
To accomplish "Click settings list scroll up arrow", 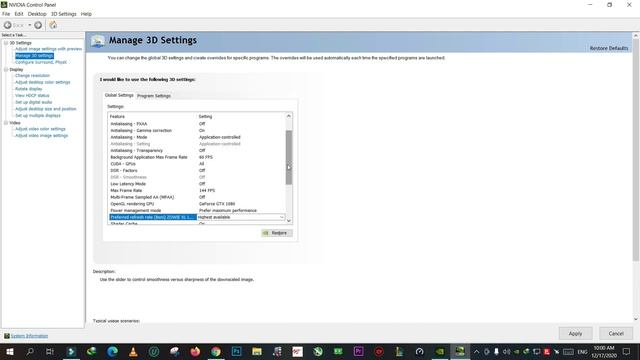I will point(289,116).
